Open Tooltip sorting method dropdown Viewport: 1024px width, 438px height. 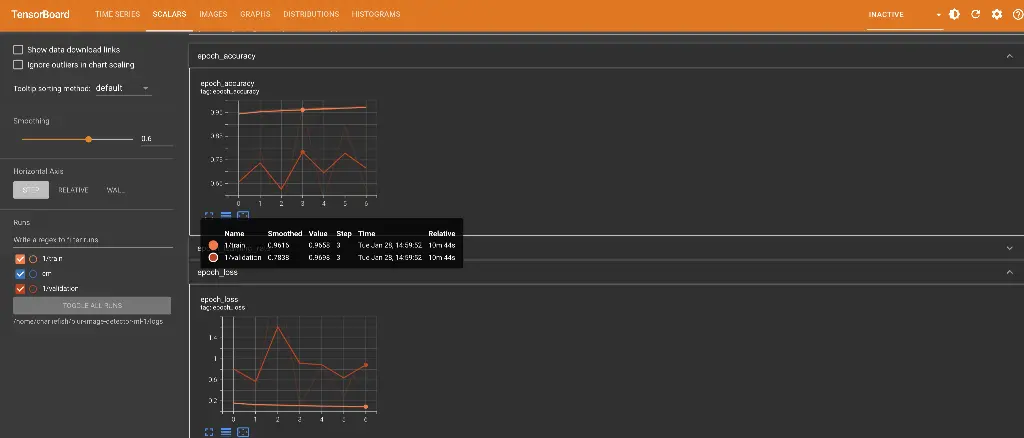122,88
